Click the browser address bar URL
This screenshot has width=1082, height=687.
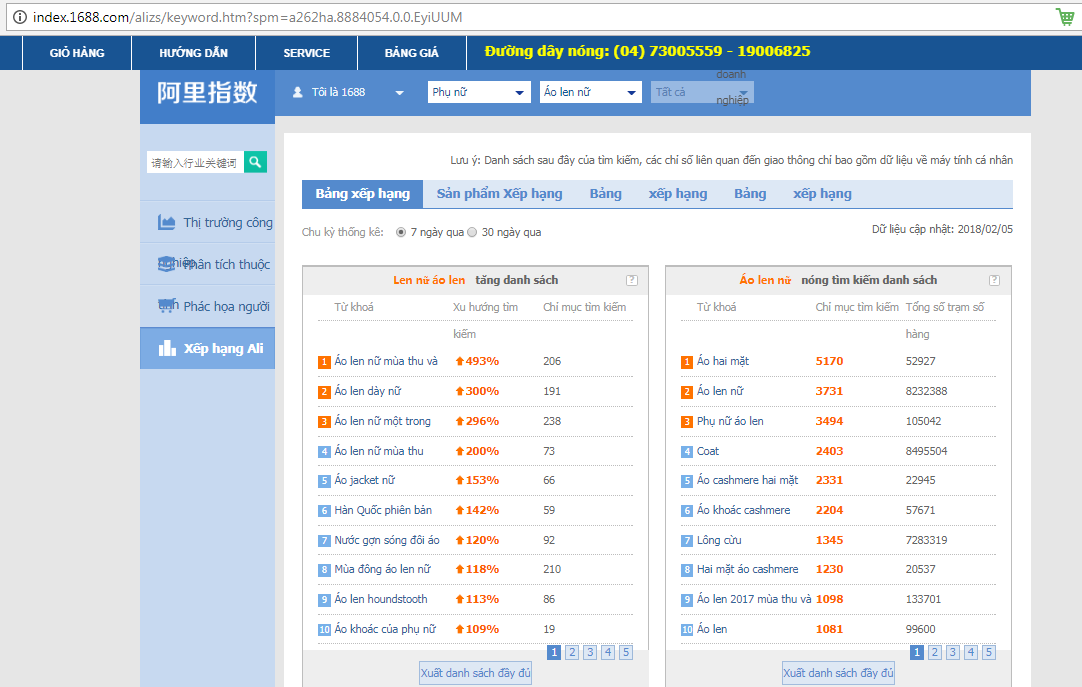[248, 17]
